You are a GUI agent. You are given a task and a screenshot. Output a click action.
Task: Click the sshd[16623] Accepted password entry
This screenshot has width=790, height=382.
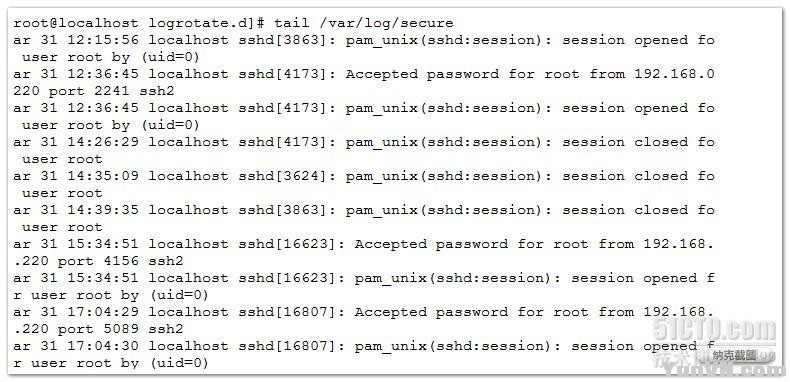(364, 244)
